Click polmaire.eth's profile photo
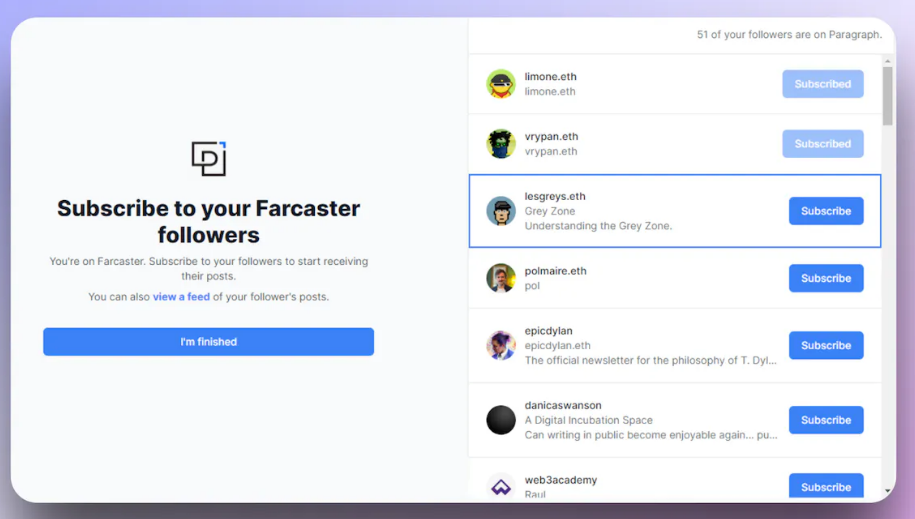 [x=501, y=278]
